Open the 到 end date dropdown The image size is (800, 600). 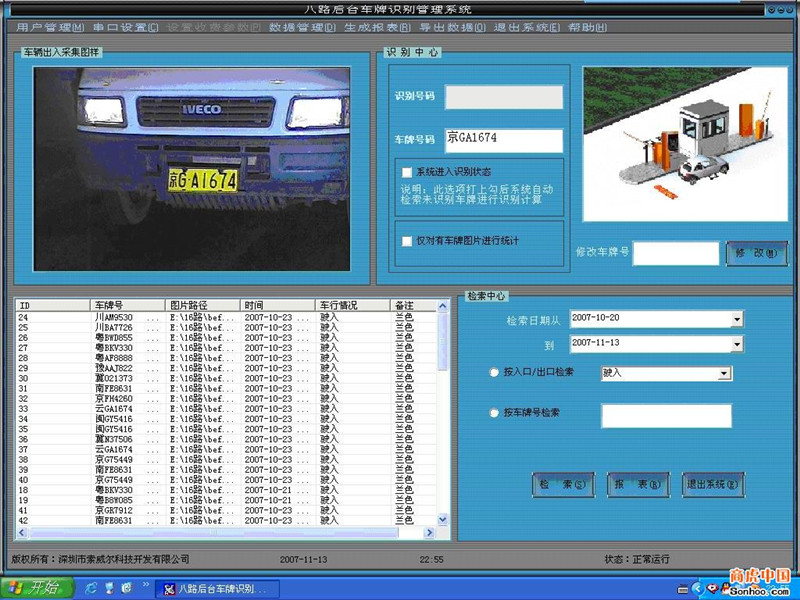coord(737,344)
